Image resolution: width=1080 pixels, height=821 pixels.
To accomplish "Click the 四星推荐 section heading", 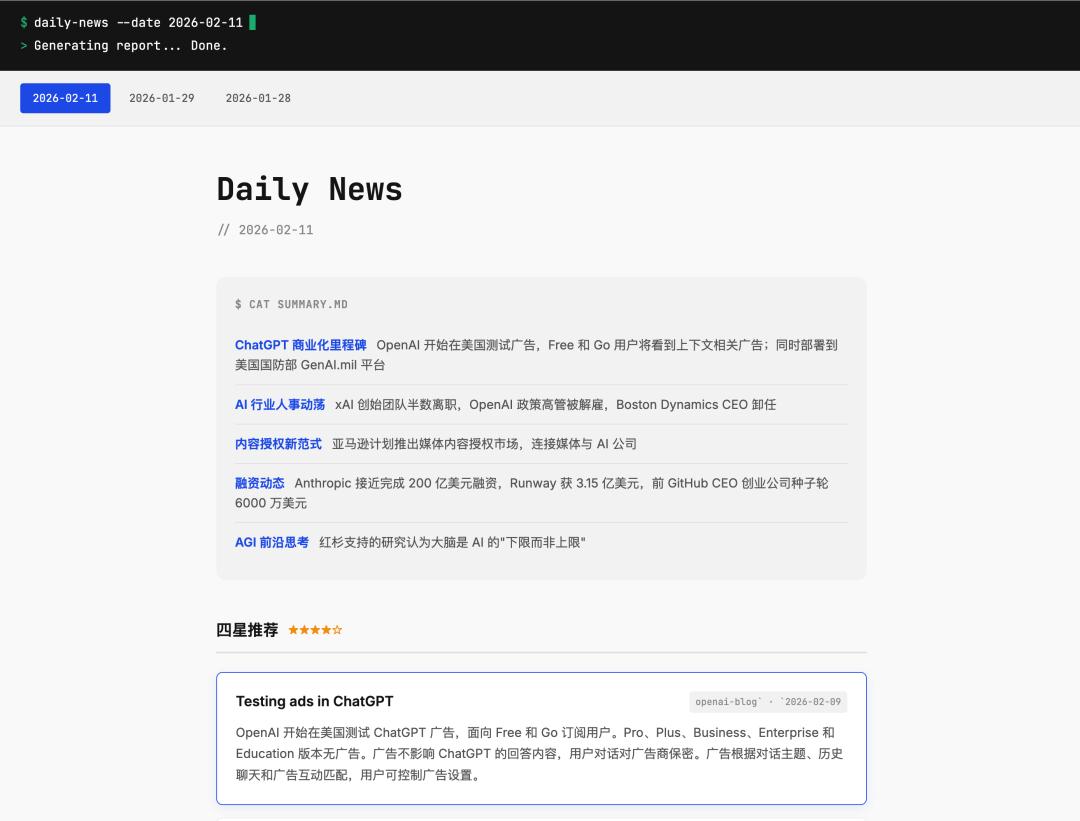I will click(x=247, y=630).
